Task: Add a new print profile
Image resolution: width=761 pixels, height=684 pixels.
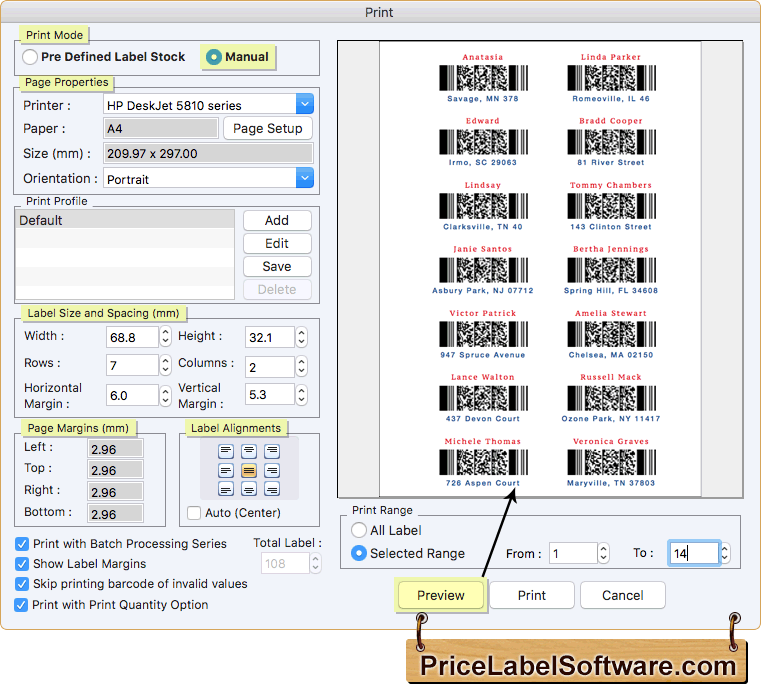Action: [x=277, y=220]
